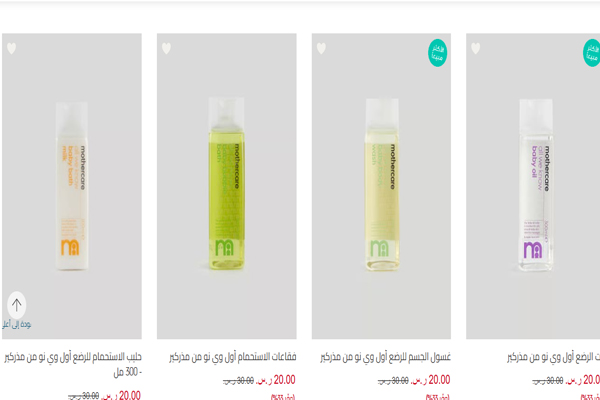This screenshot has width=600, height=400.
Task: Click teal badge on baby body wash card
Action: coord(437,53)
